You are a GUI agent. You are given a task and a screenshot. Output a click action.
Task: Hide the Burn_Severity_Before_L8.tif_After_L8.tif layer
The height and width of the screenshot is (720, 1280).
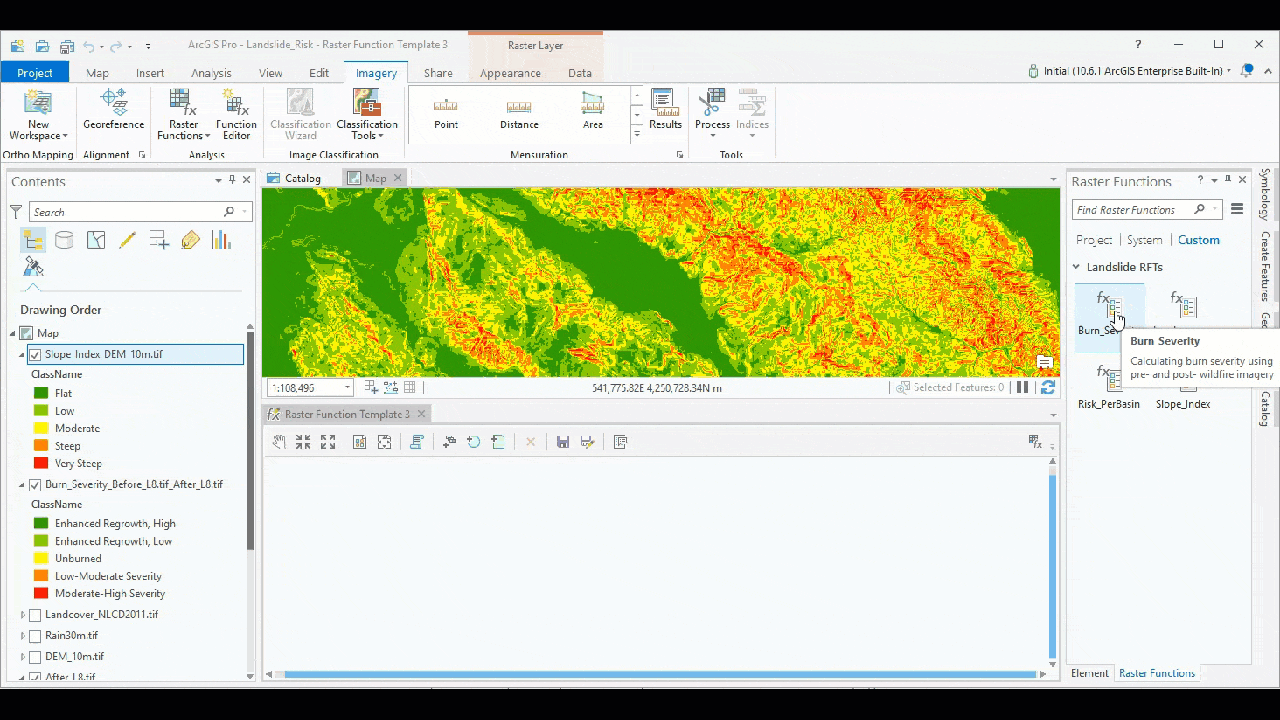36,484
